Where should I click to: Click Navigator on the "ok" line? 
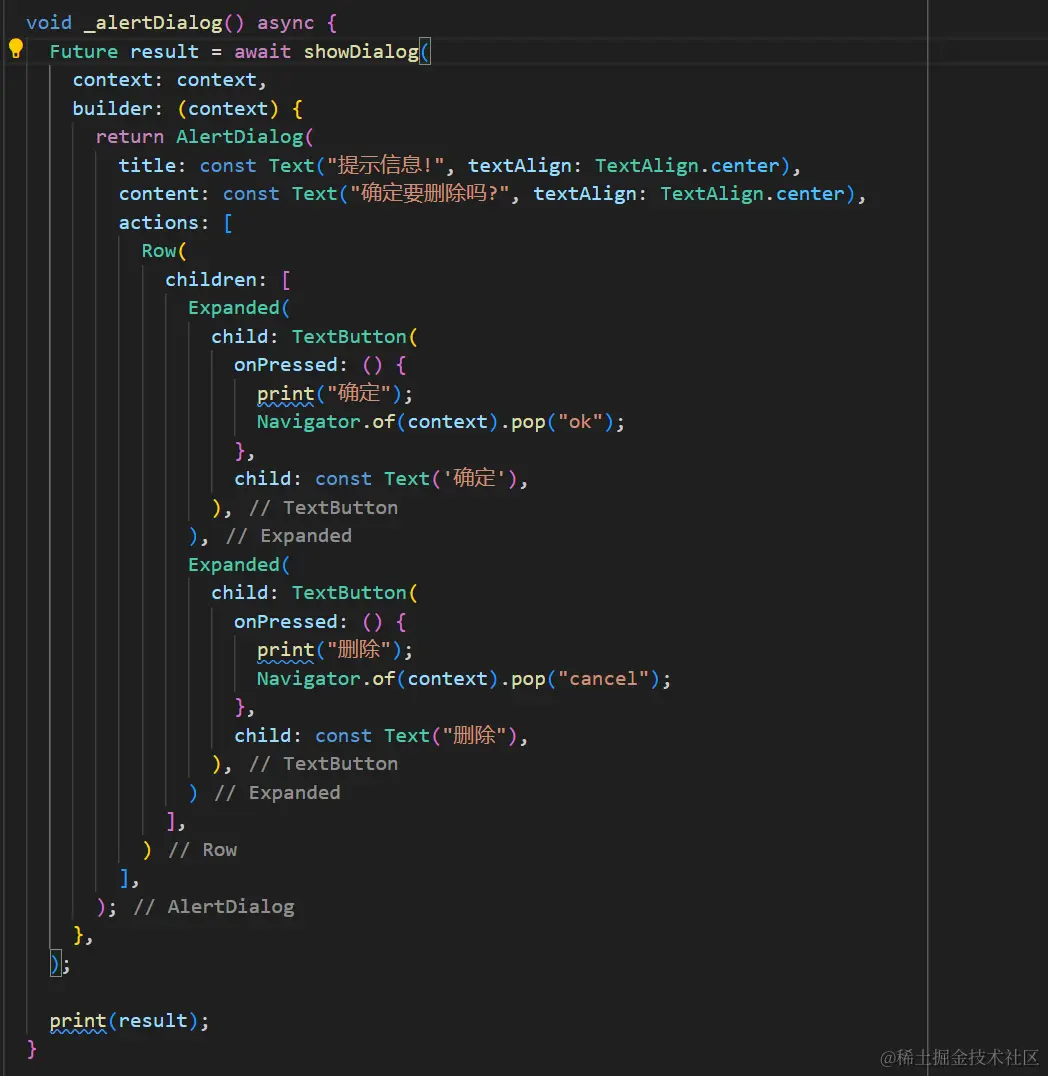308,421
